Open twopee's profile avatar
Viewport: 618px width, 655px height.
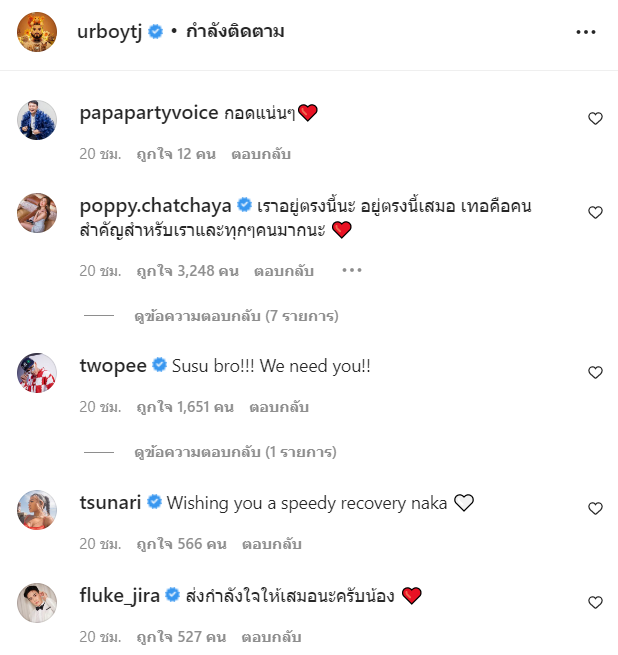pyautogui.click(x=37, y=373)
